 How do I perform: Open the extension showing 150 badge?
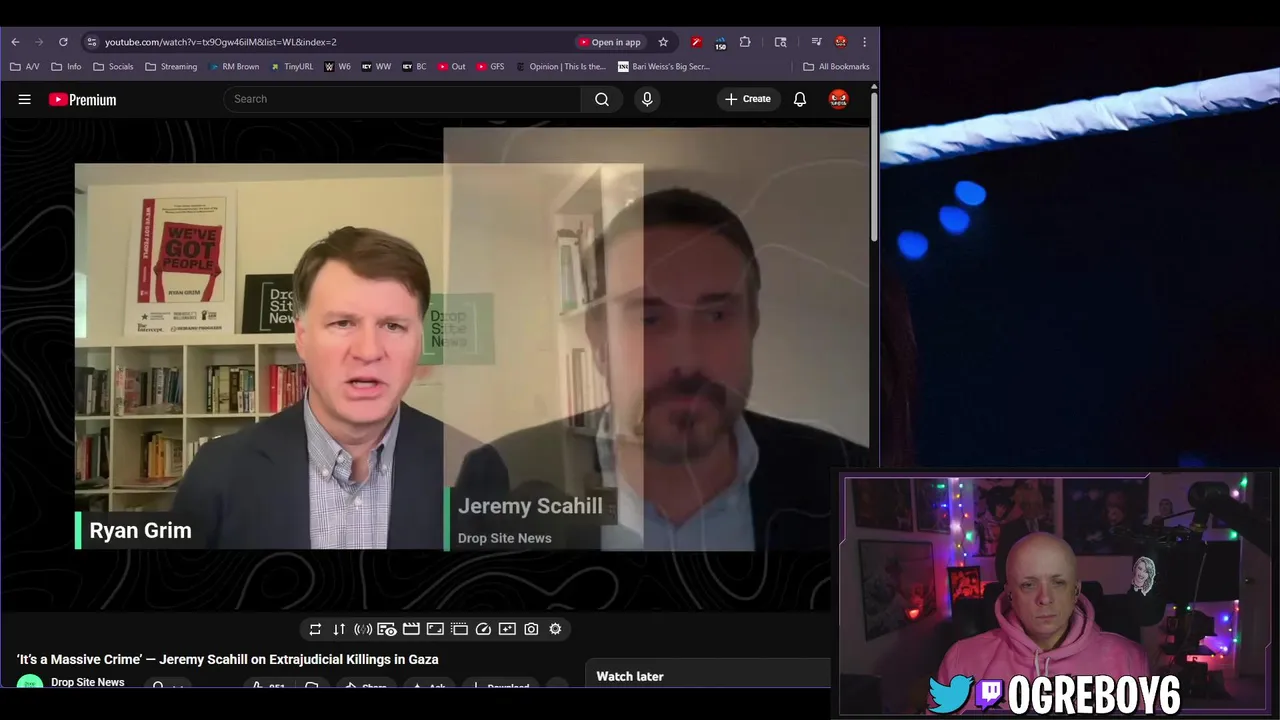pyautogui.click(x=720, y=42)
